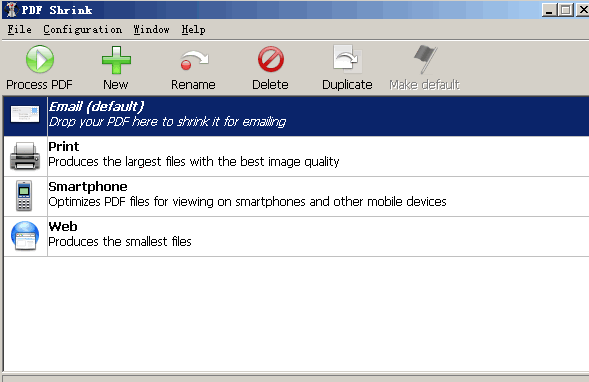Image resolution: width=589 pixels, height=382 pixels.
Task: Click the red Delete prohibition icon
Action: pyautogui.click(x=270, y=59)
